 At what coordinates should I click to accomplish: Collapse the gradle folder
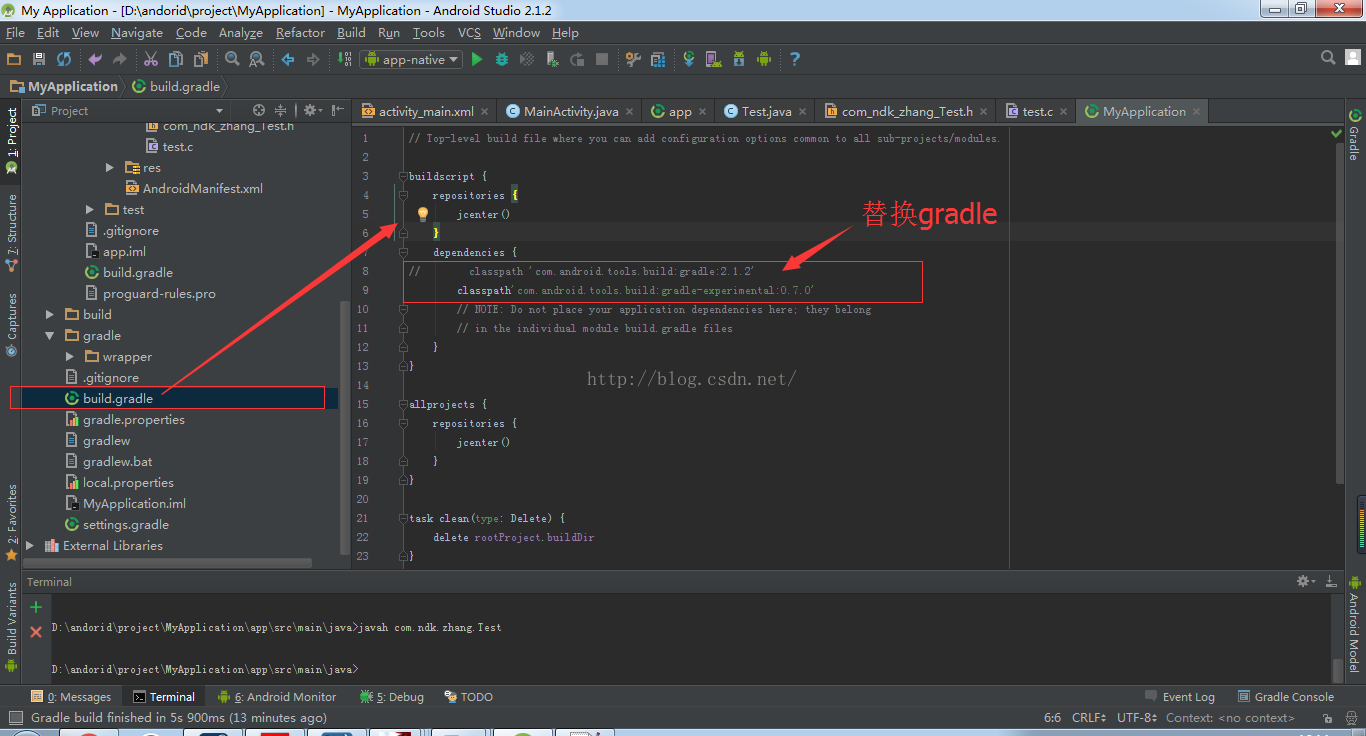tap(50, 335)
